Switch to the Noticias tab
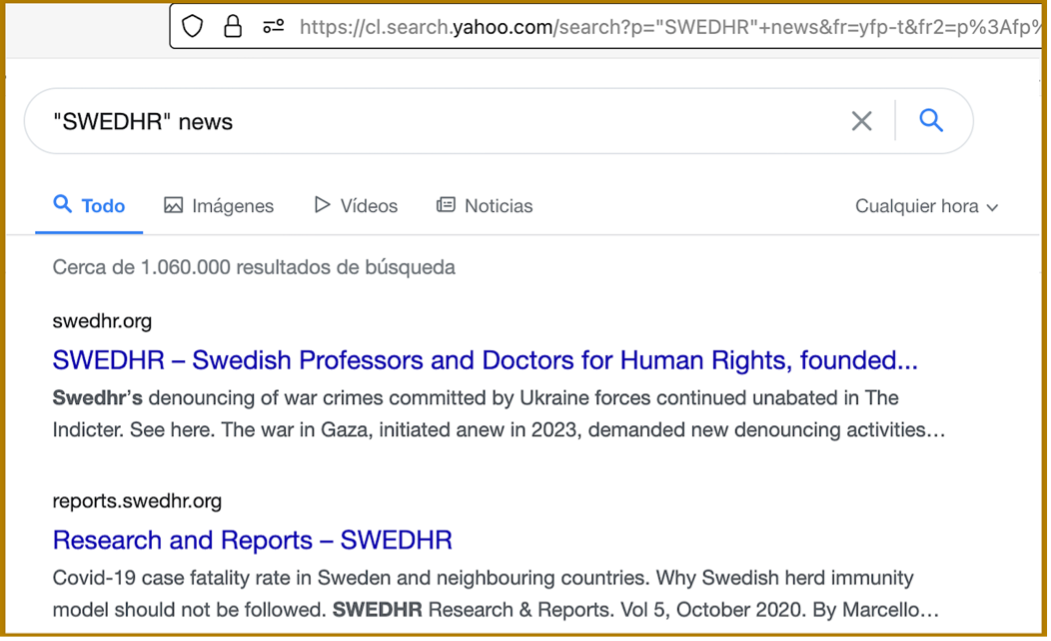Image resolution: width=1051 pixels, height=641 pixels. click(x=485, y=206)
